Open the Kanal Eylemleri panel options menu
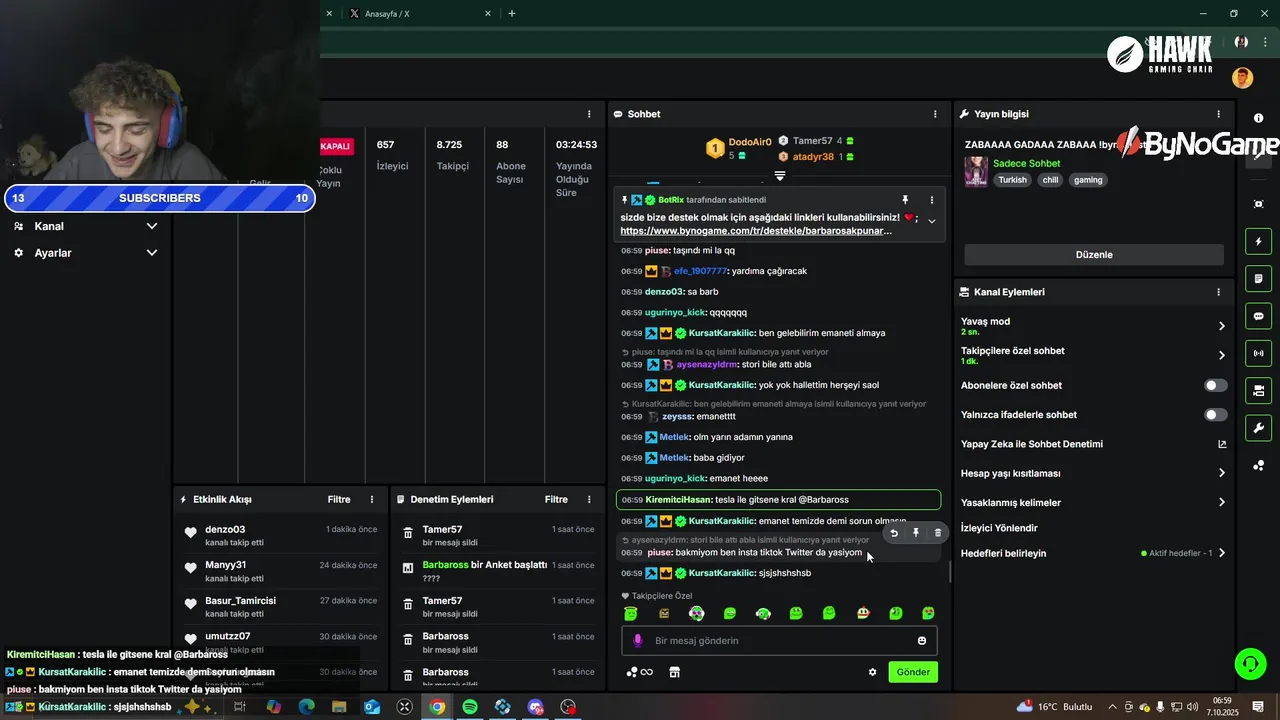The width and height of the screenshot is (1280, 720). [1218, 292]
